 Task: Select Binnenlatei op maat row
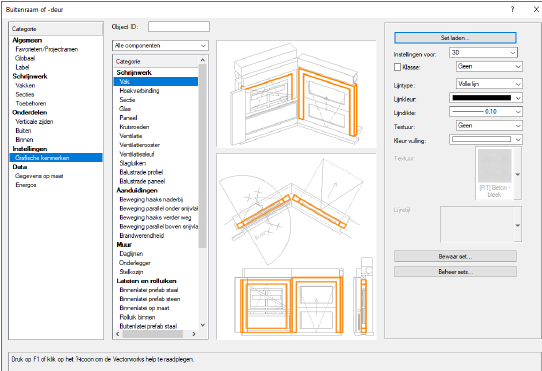click(144, 308)
